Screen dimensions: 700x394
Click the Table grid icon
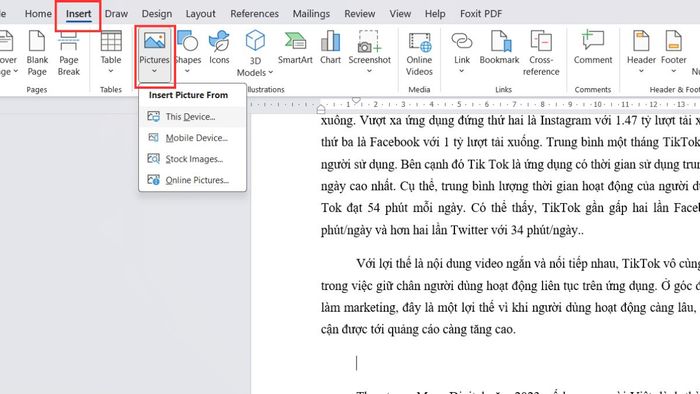[x=111, y=41]
